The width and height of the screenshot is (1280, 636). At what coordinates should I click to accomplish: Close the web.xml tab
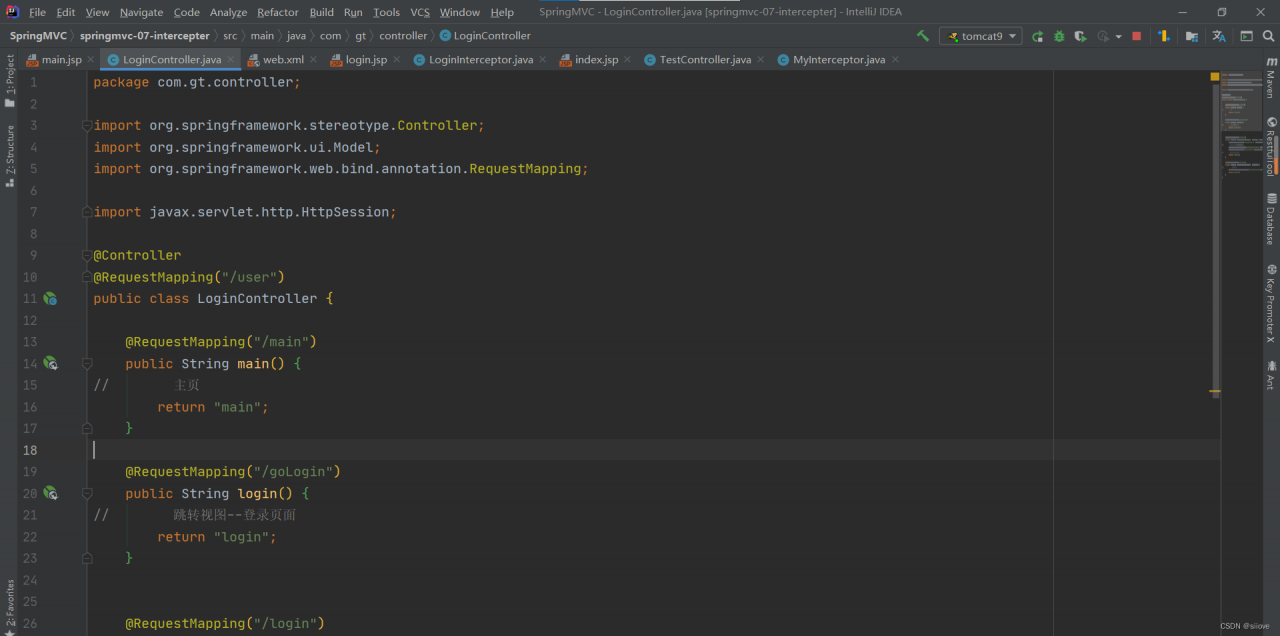[x=314, y=60]
